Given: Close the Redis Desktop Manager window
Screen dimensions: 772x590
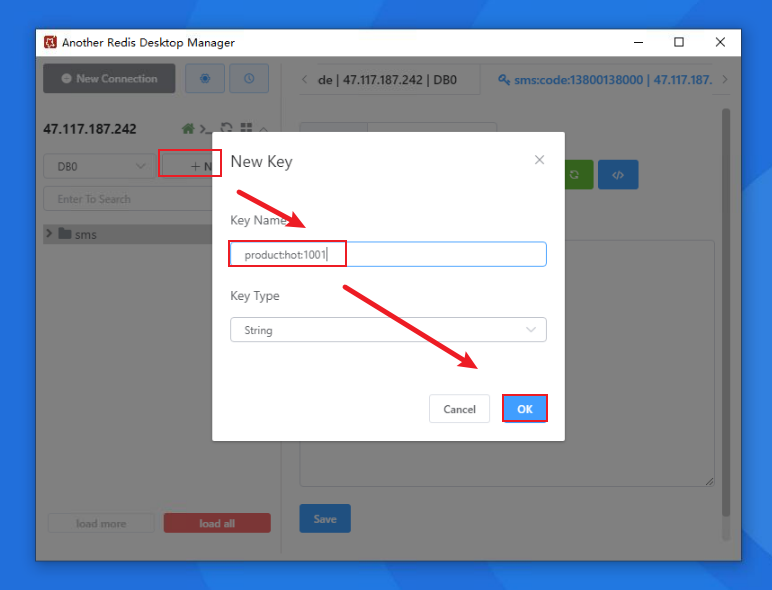Looking at the screenshot, I should click(x=720, y=42).
